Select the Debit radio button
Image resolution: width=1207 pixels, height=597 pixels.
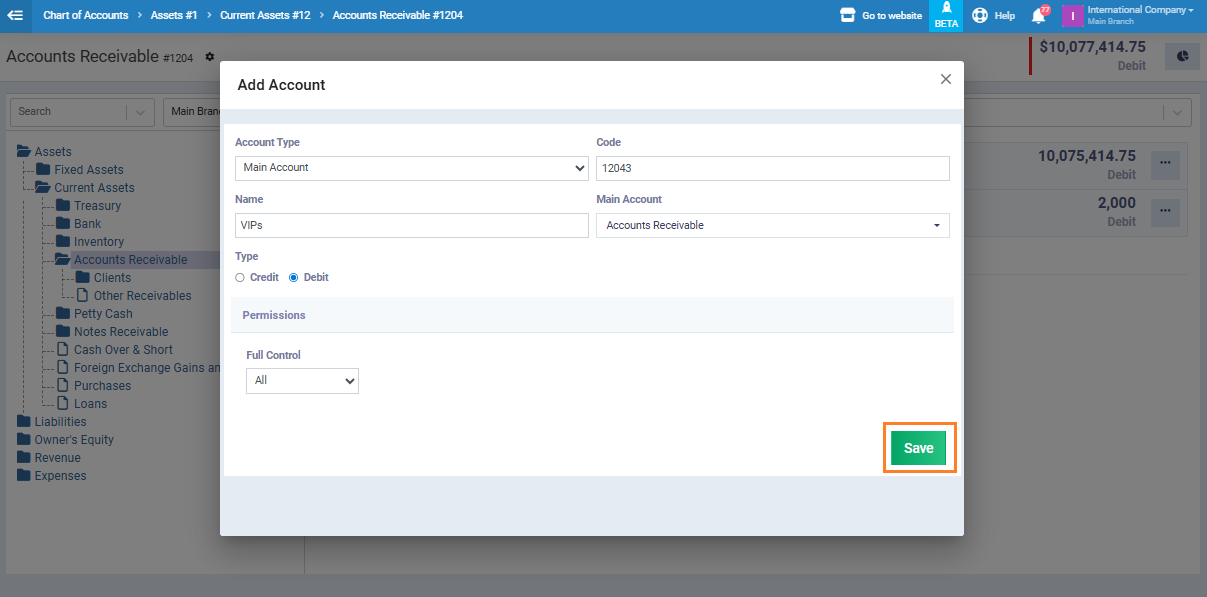[294, 277]
